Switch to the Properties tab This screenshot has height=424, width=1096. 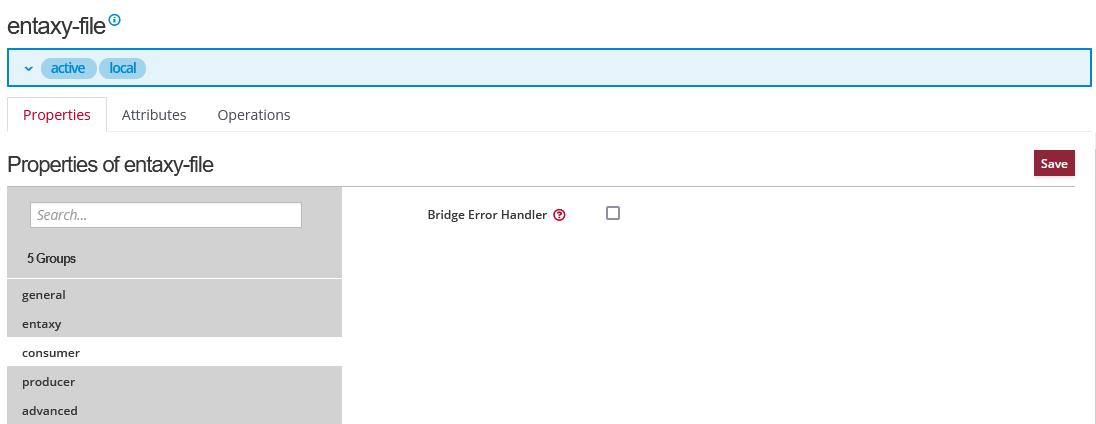coord(57,115)
